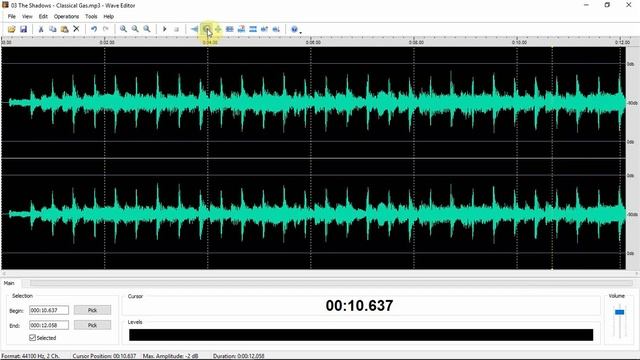Click the first magnifier zoom icon

(x=123, y=29)
